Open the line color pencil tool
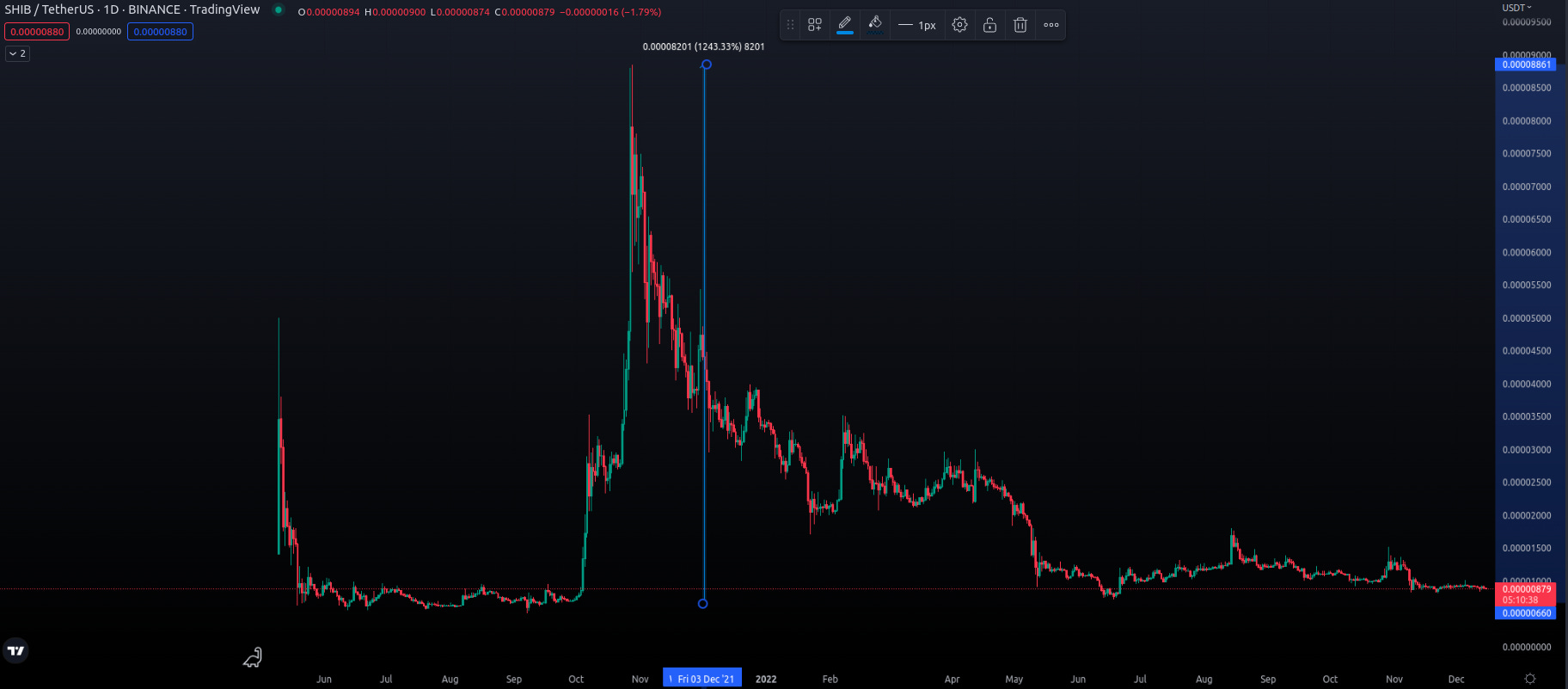 coord(845,24)
